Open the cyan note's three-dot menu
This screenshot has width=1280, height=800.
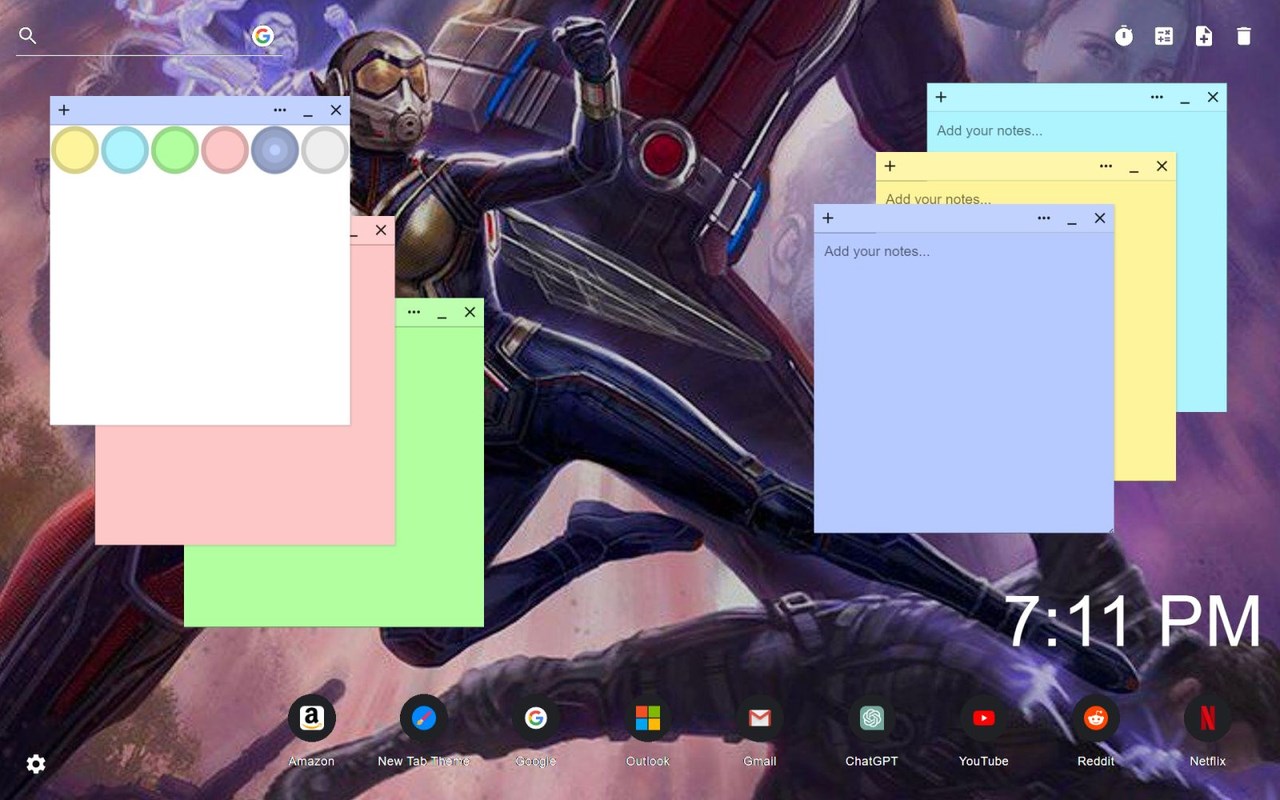click(x=1157, y=97)
